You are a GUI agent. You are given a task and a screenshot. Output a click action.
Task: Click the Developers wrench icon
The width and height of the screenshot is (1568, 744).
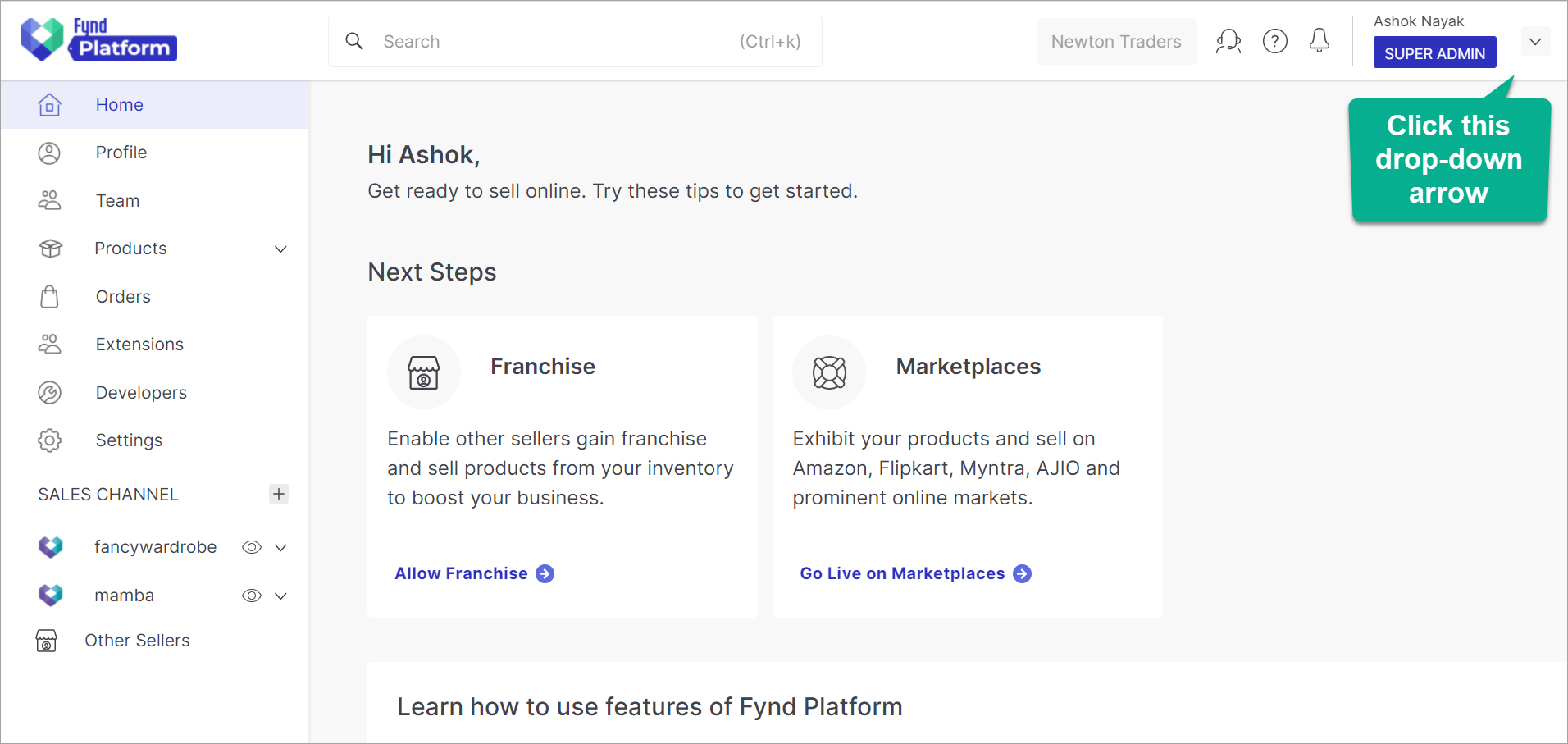tap(49, 393)
